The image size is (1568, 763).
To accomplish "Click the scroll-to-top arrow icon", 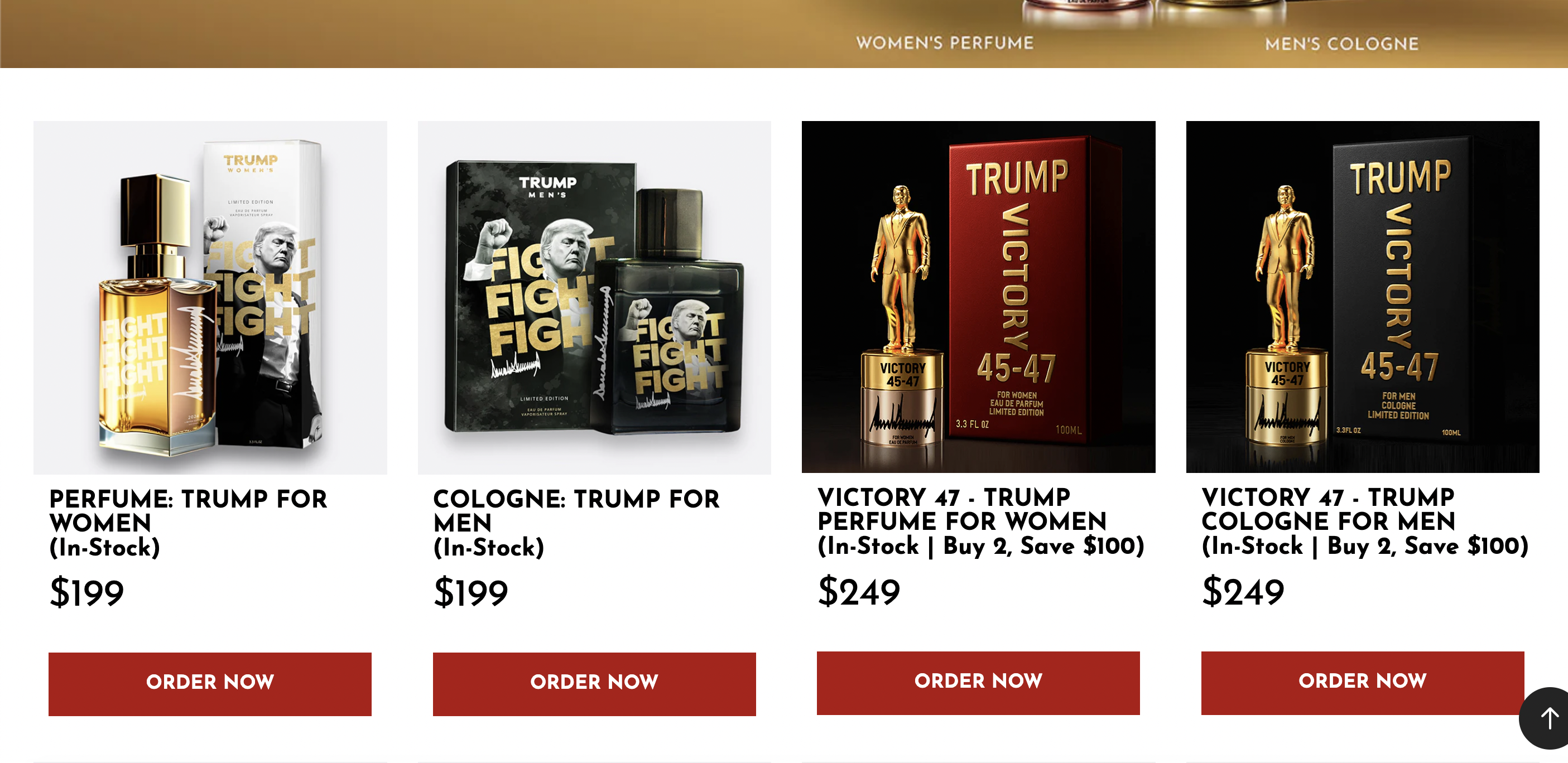I will point(1547,718).
